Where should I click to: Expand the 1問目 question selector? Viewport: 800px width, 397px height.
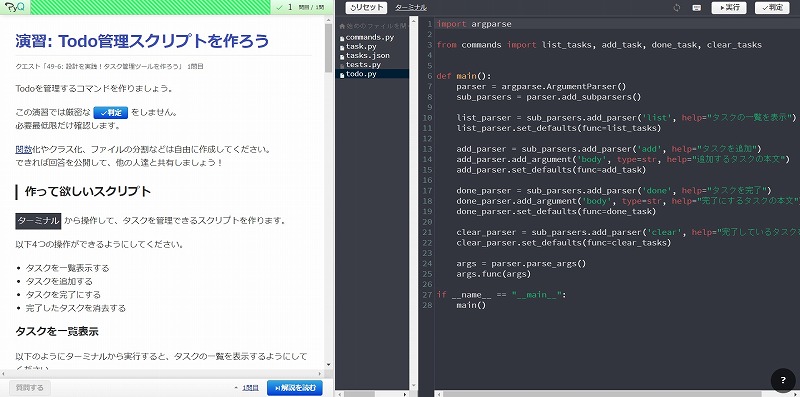click(x=246, y=388)
